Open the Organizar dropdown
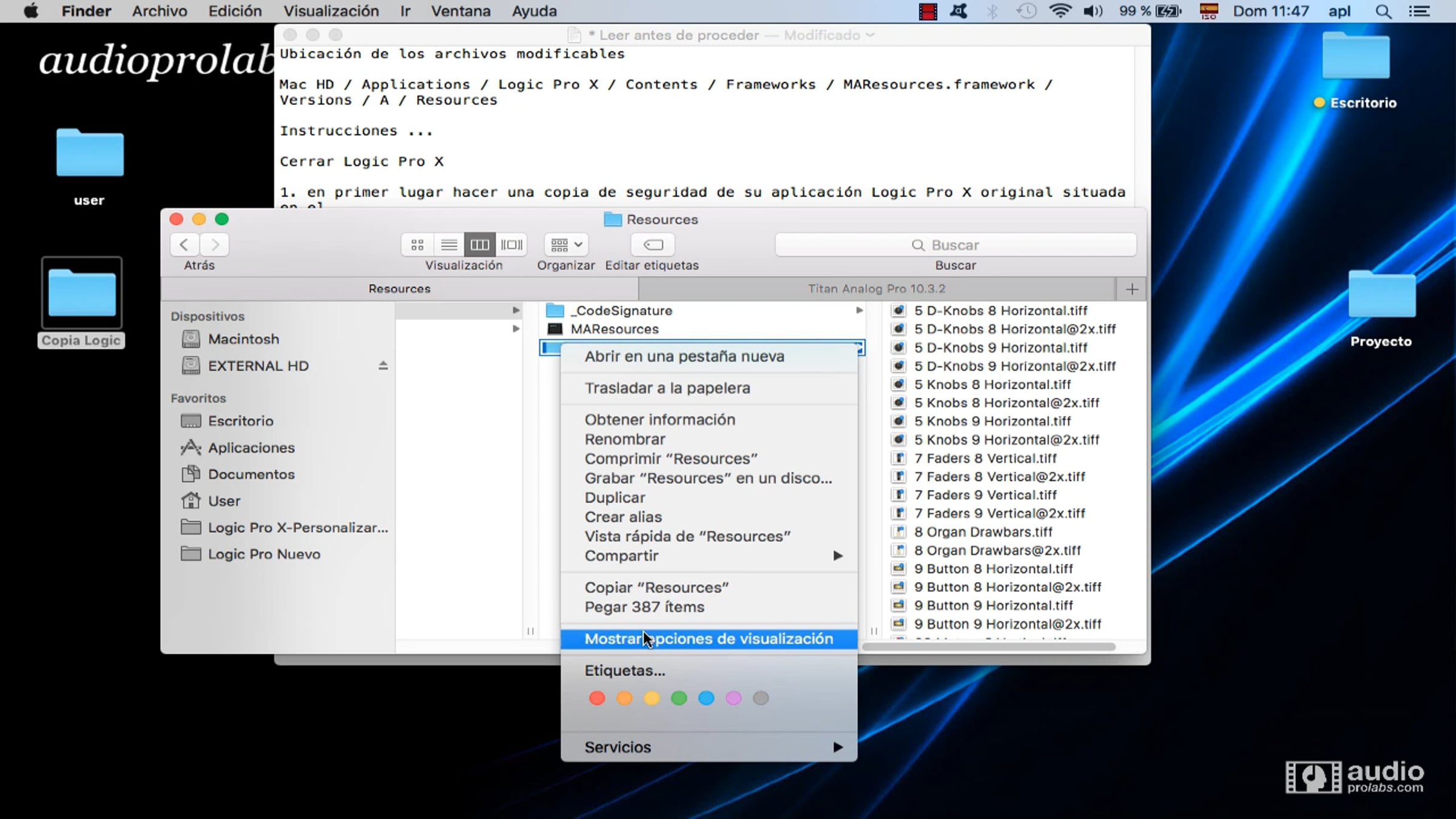Viewport: 1456px width, 819px height. click(566, 244)
